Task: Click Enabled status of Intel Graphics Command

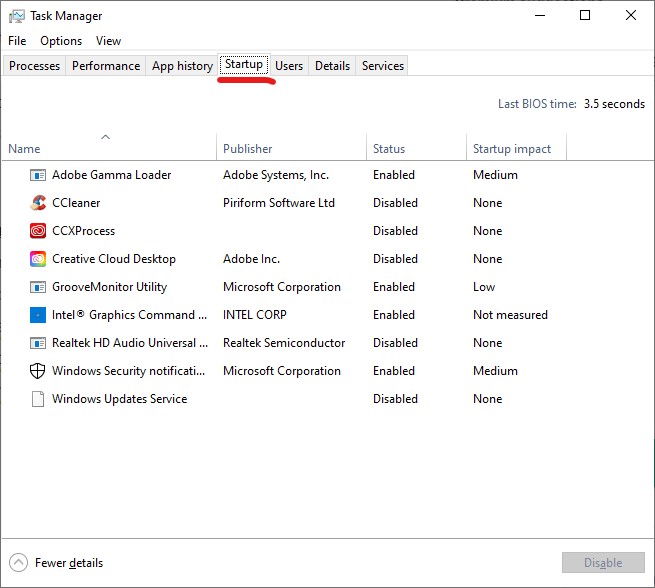Action: point(394,315)
